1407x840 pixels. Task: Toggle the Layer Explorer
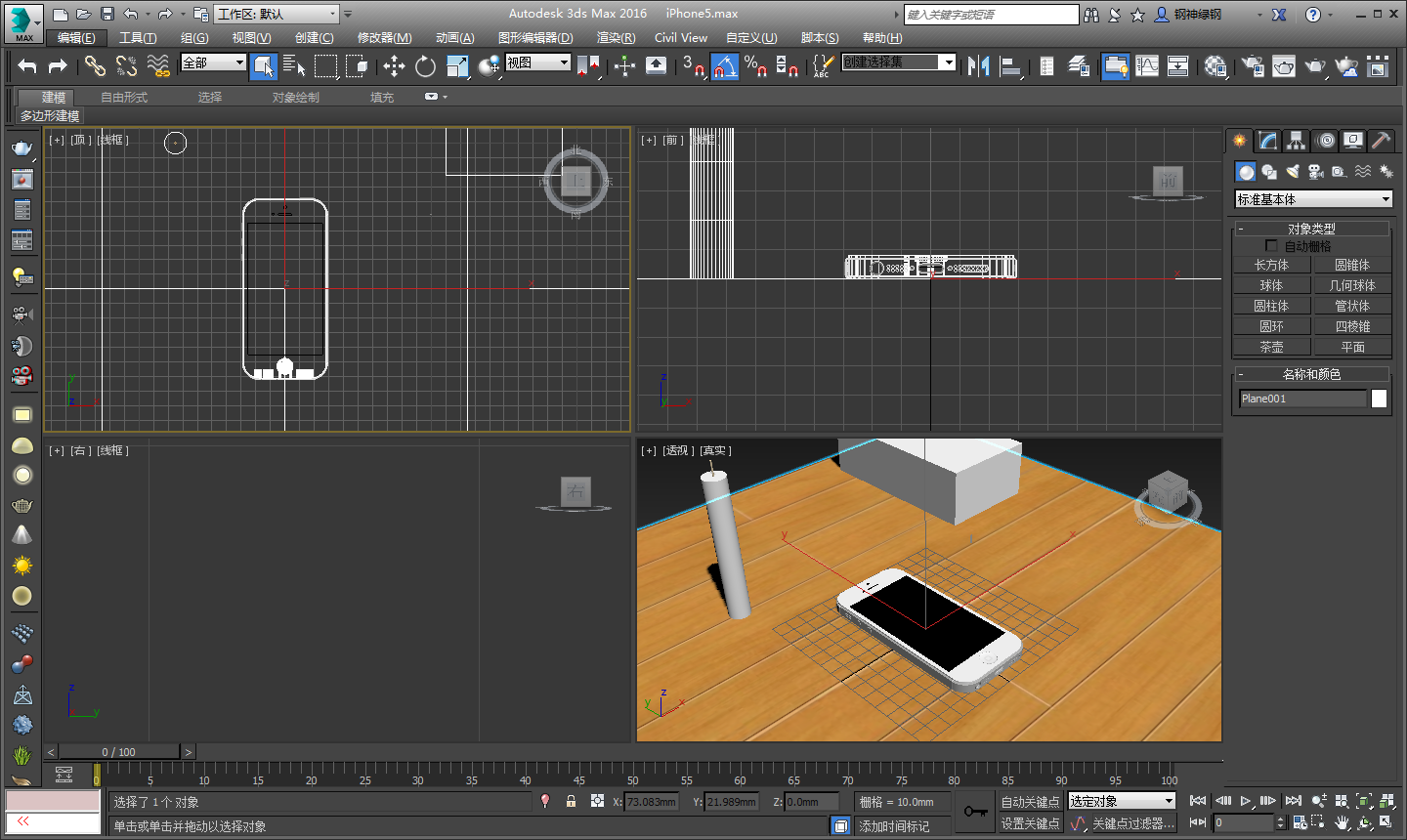click(x=1079, y=65)
